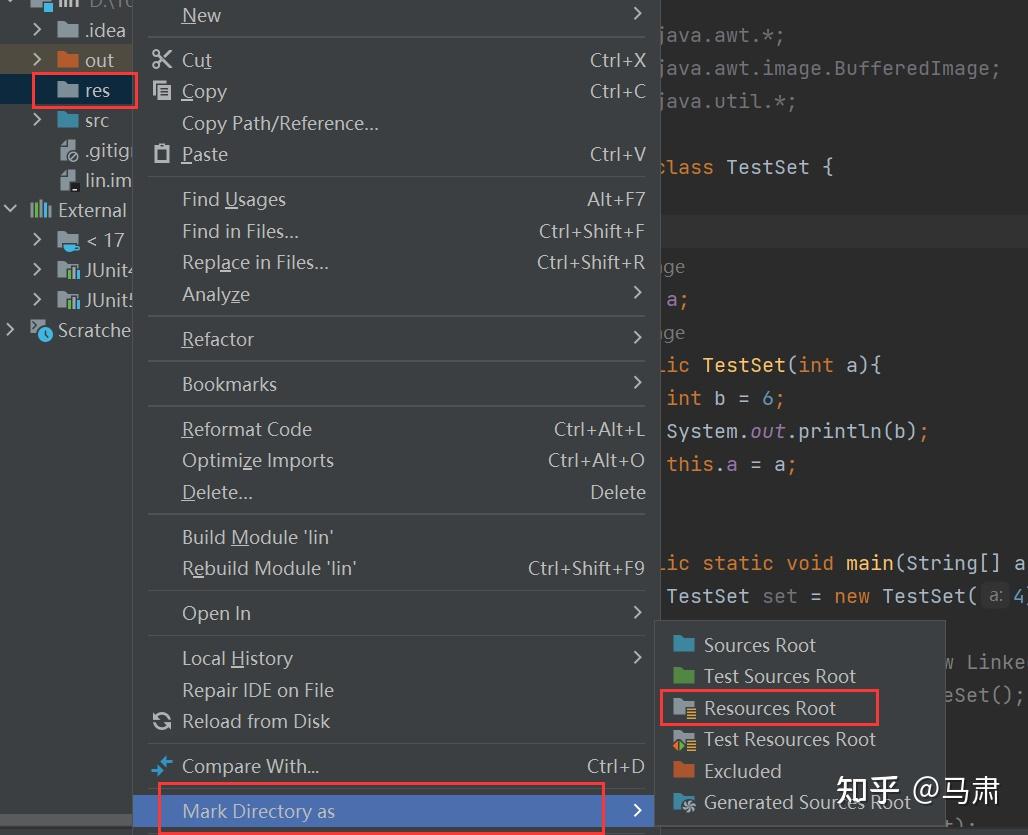Click 'java.util.*;' import line

pos(728,102)
